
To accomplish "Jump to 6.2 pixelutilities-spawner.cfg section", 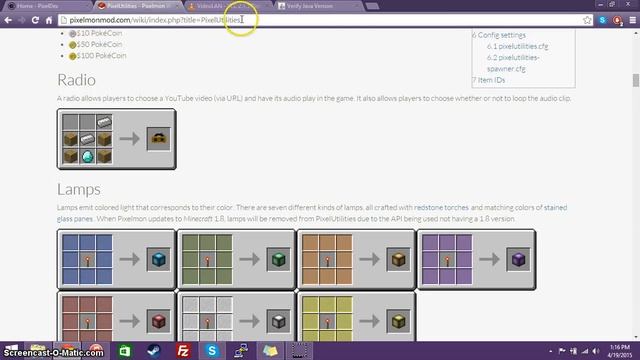I will (x=513, y=63).
